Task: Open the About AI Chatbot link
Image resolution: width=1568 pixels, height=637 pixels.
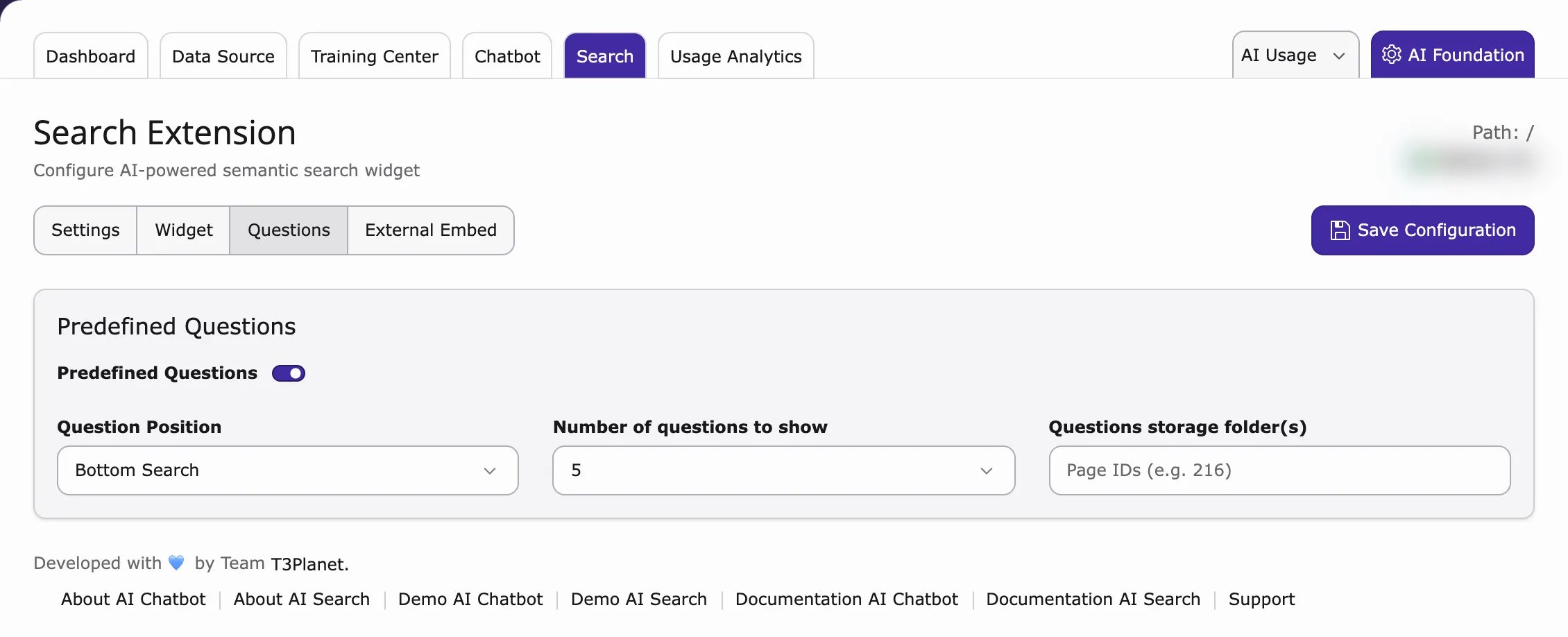Action: [x=133, y=599]
